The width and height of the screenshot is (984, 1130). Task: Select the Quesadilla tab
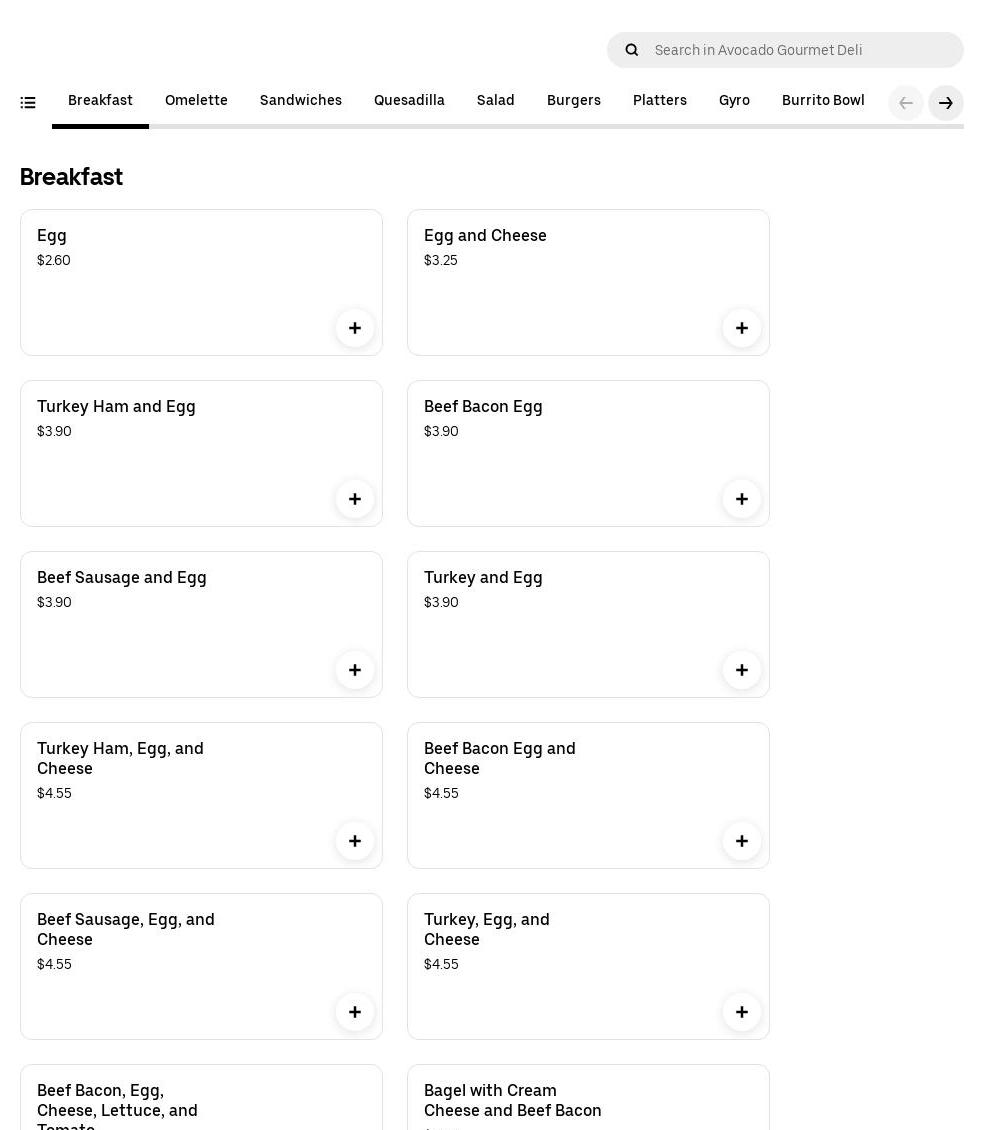pos(409,100)
